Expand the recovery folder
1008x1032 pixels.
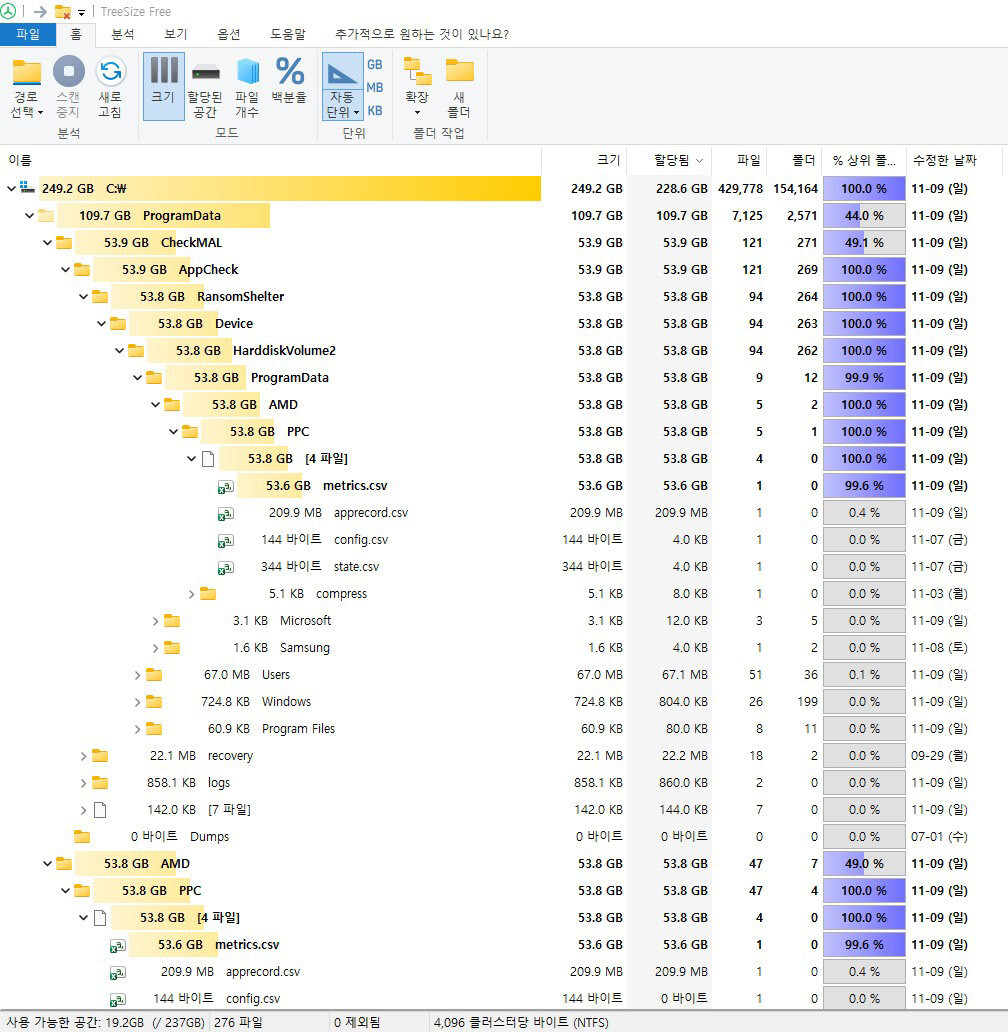point(83,756)
